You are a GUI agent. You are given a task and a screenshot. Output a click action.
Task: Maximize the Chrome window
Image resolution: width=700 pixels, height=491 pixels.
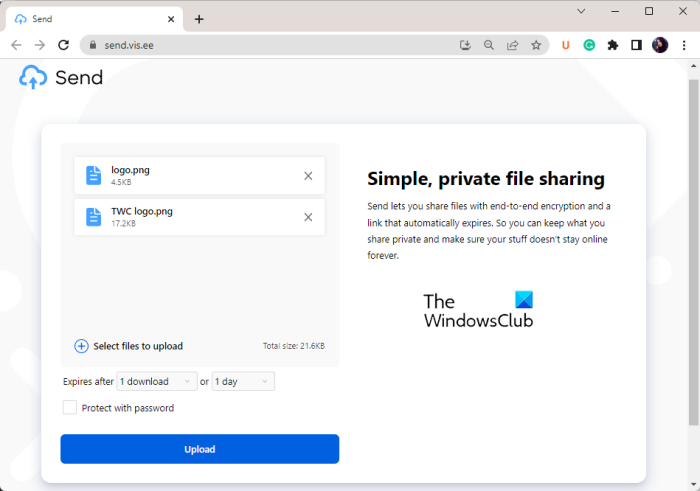pyautogui.click(x=649, y=11)
